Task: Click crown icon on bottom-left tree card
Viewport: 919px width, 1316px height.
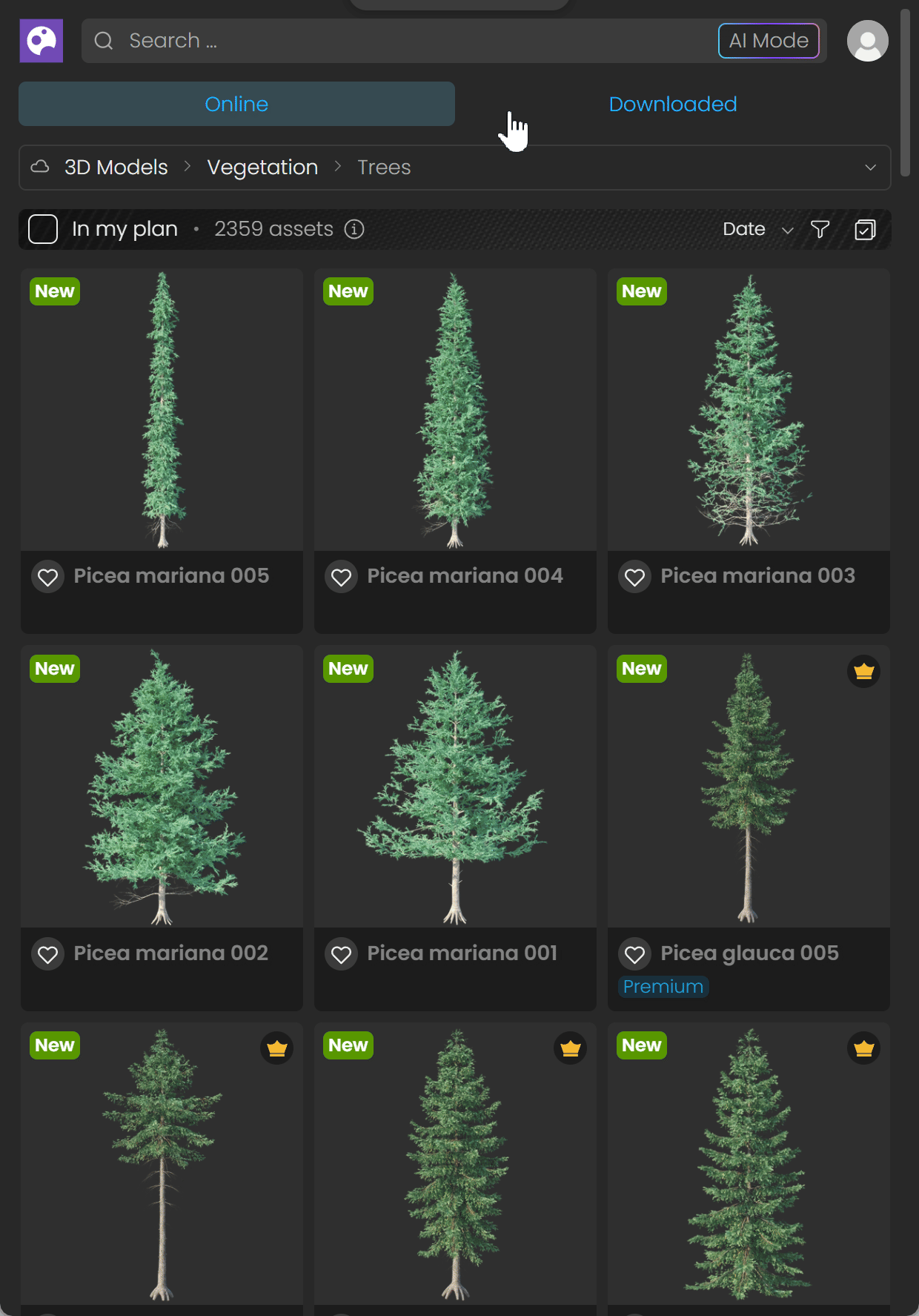Action: coord(277,1048)
